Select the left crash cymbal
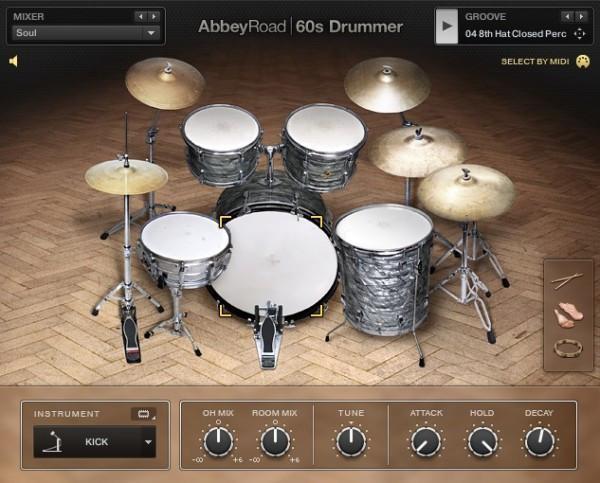Image resolution: width=600 pixels, height=483 pixels. click(x=165, y=83)
